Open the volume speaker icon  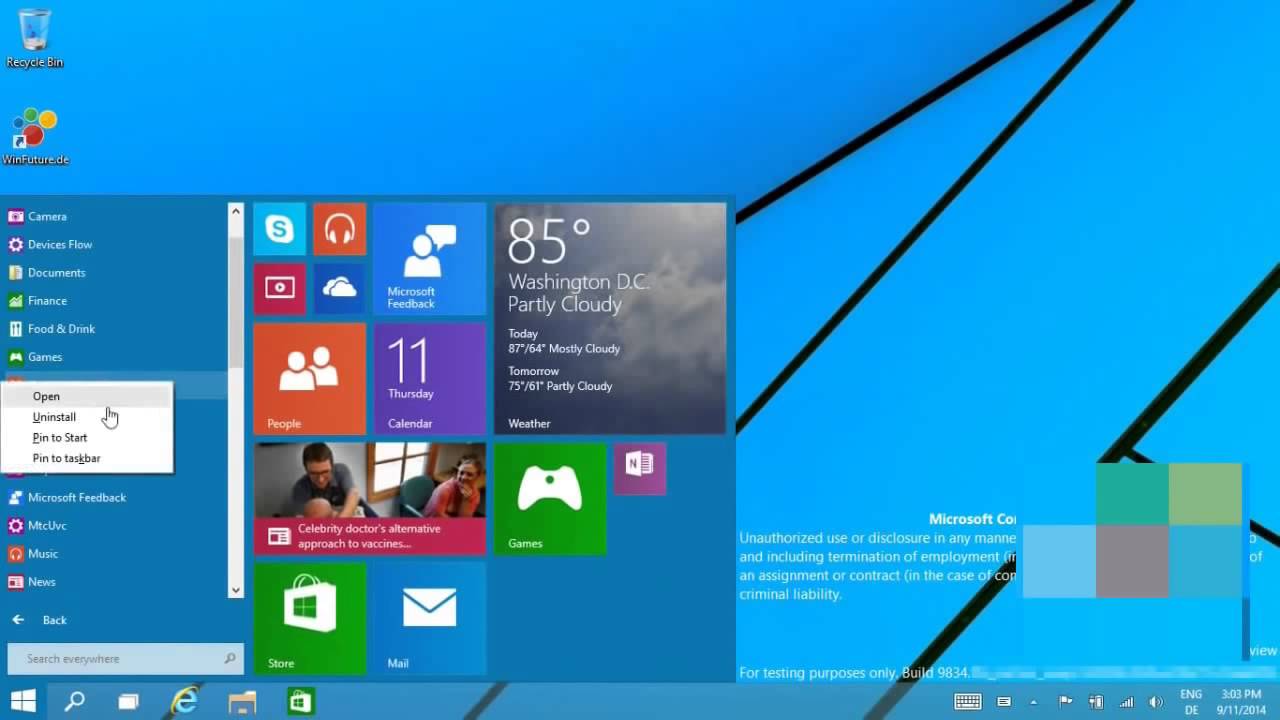pos(1156,702)
